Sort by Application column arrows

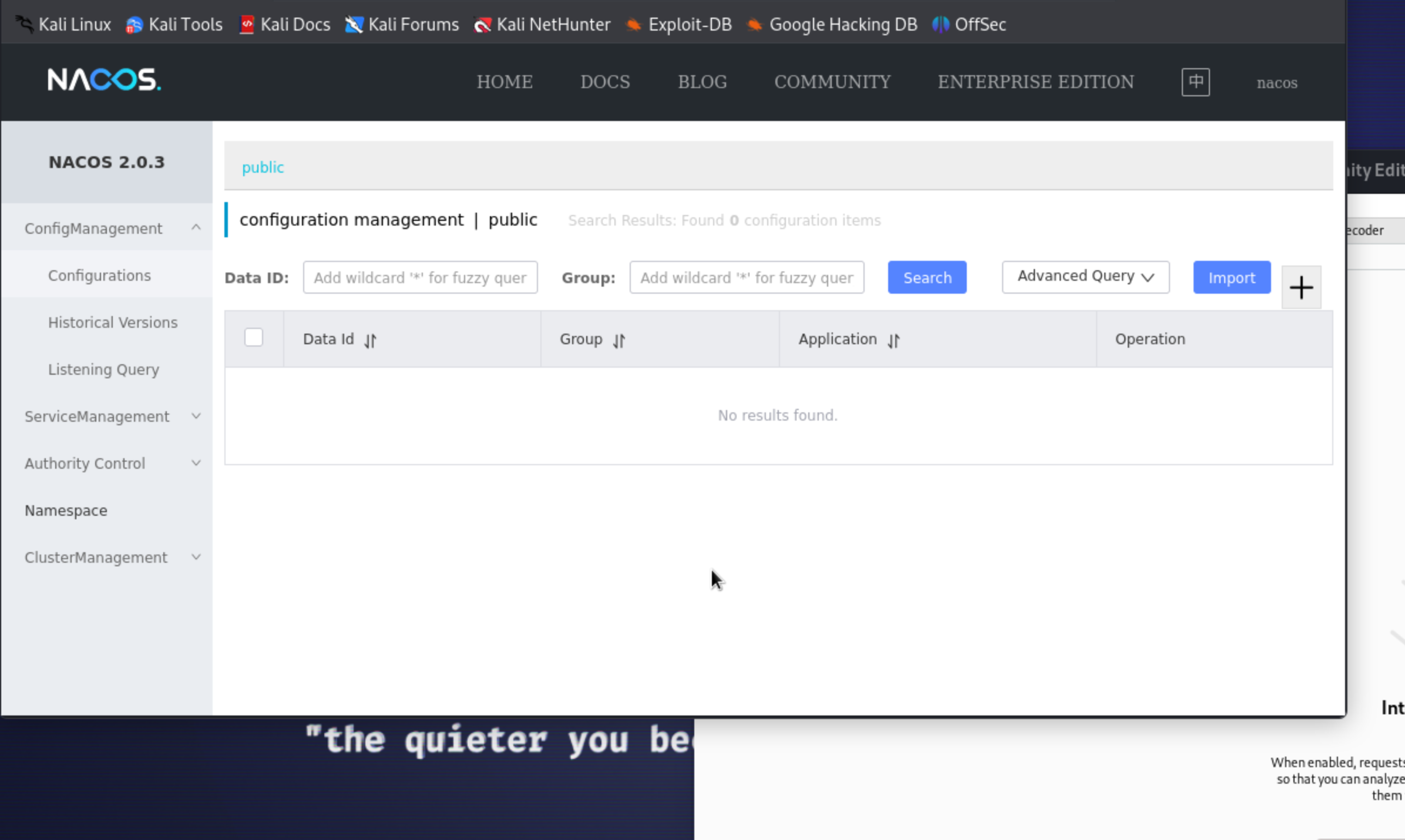tap(893, 340)
